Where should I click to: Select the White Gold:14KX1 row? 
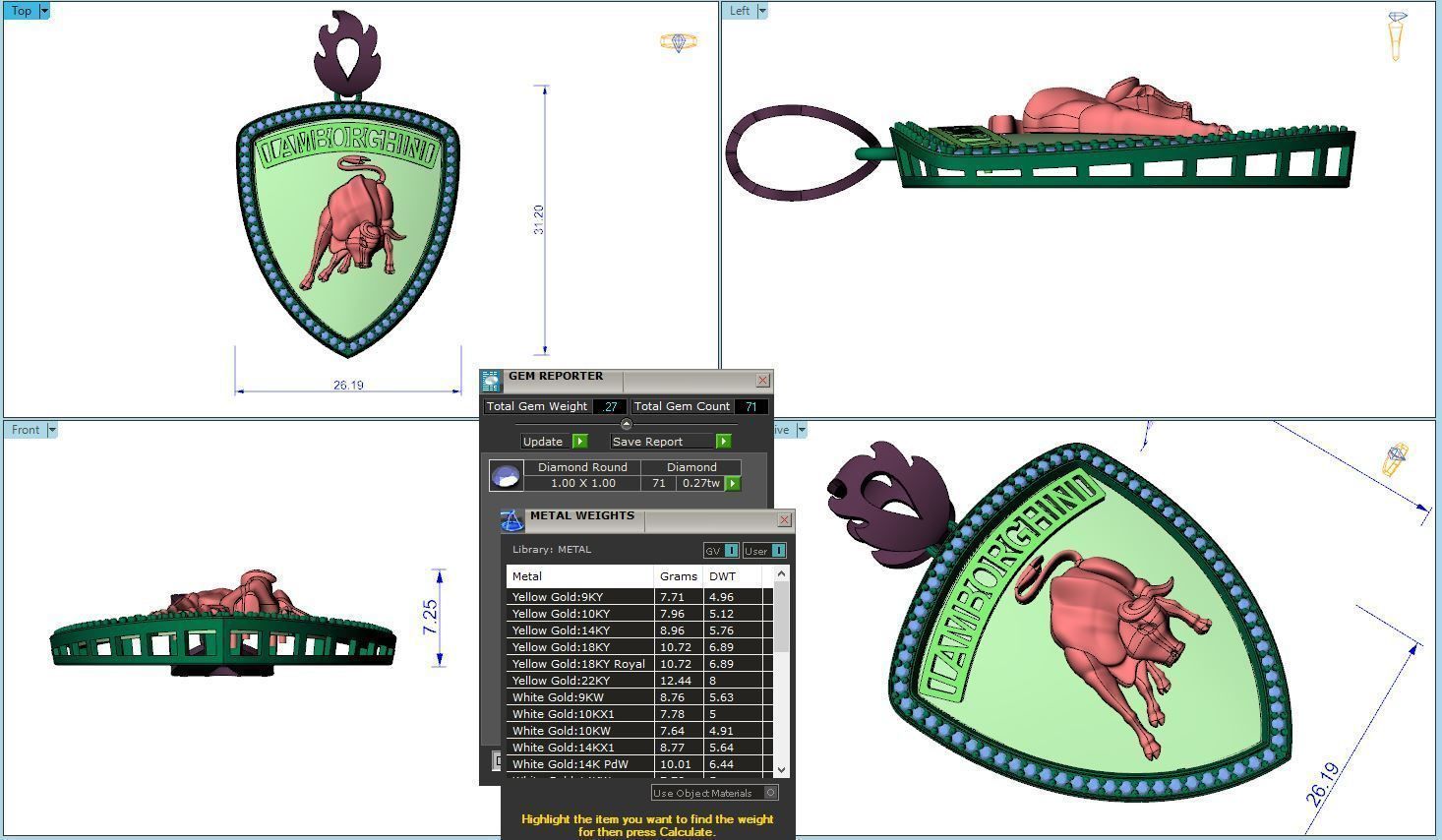click(x=640, y=748)
